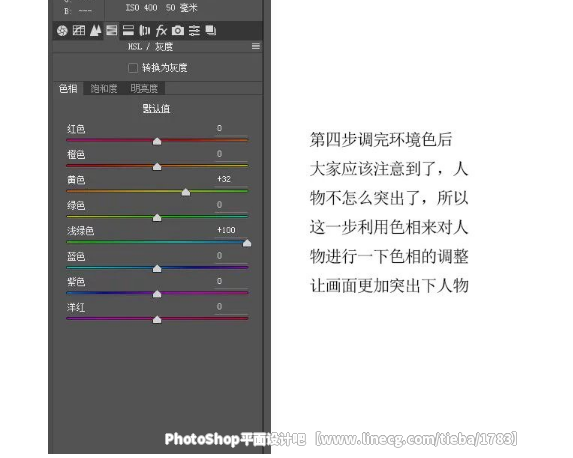Image resolution: width=573 pixels, height=458 pixels.
Task: Click the 紫色 value field
Action: [231, 281]
